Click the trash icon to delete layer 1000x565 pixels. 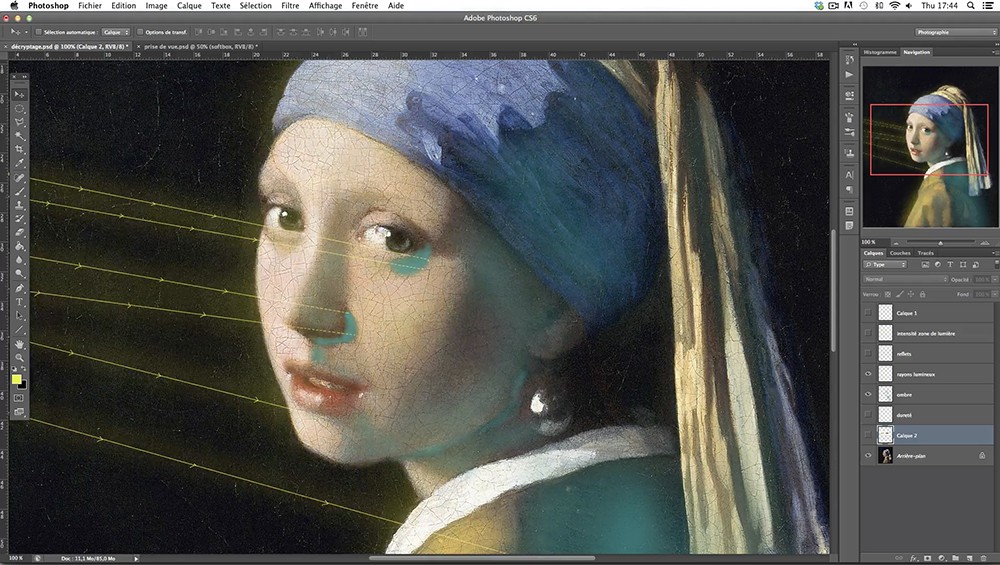point(984,558)
